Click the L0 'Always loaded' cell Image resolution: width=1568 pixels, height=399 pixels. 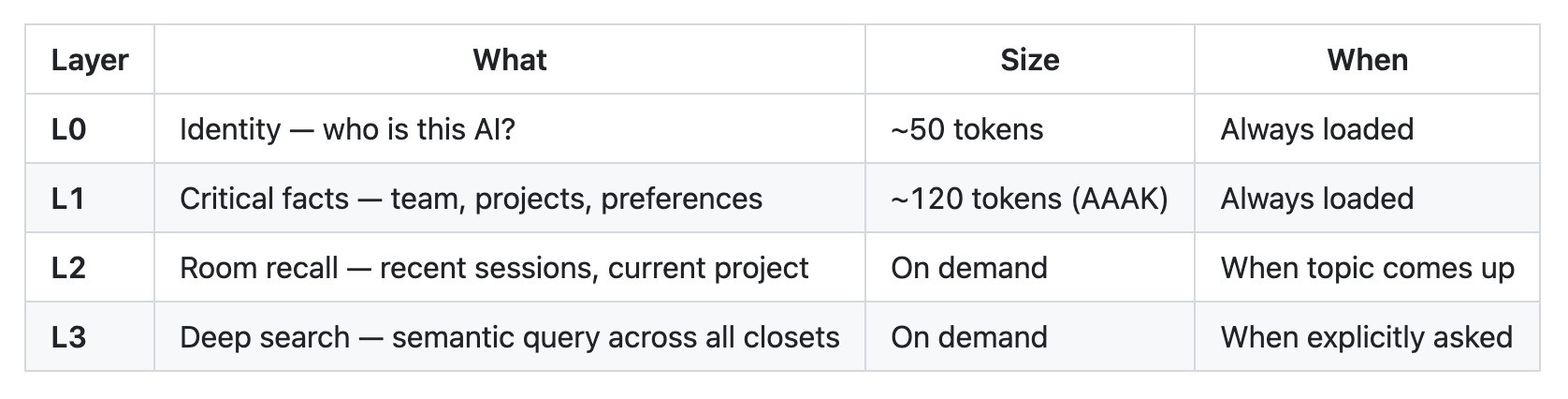[1316, 129]
